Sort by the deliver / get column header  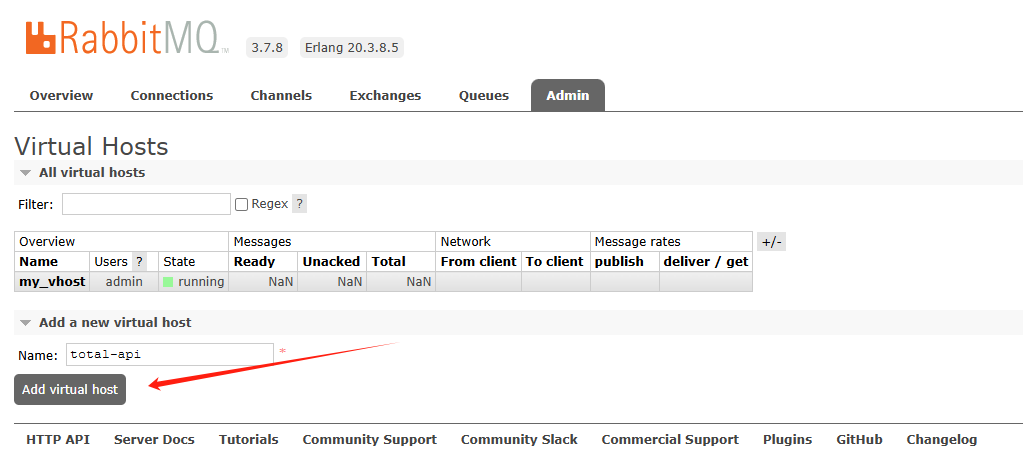pyautogui.click(x=706, y=262)
